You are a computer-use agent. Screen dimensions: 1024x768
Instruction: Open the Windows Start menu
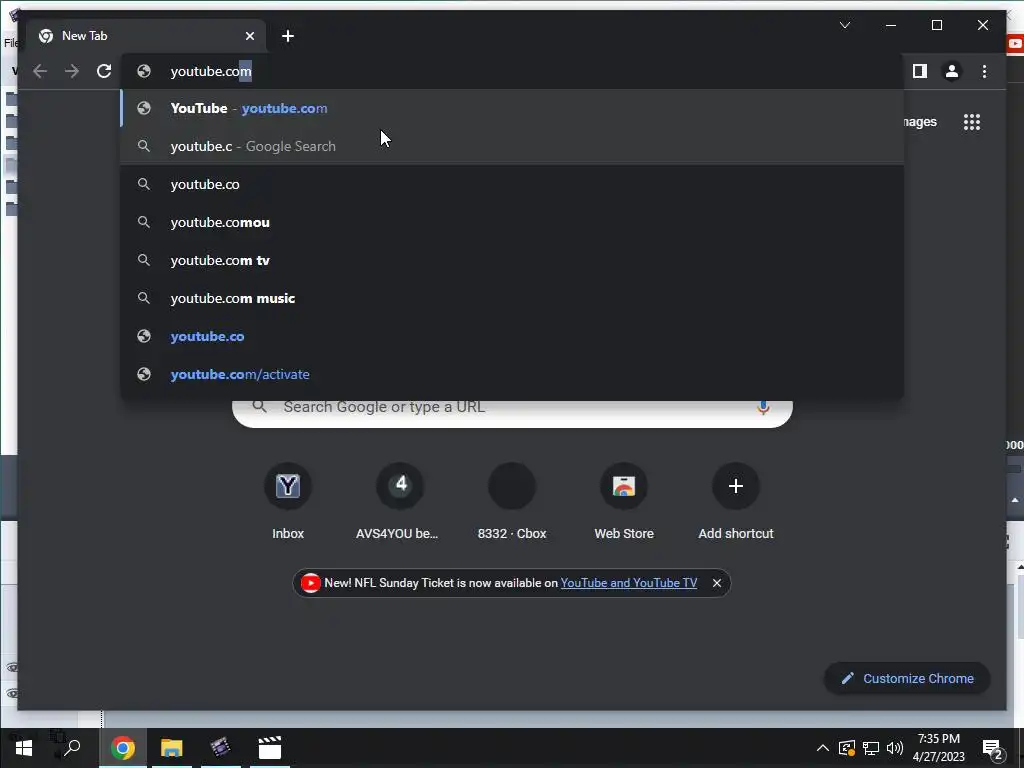24,748
